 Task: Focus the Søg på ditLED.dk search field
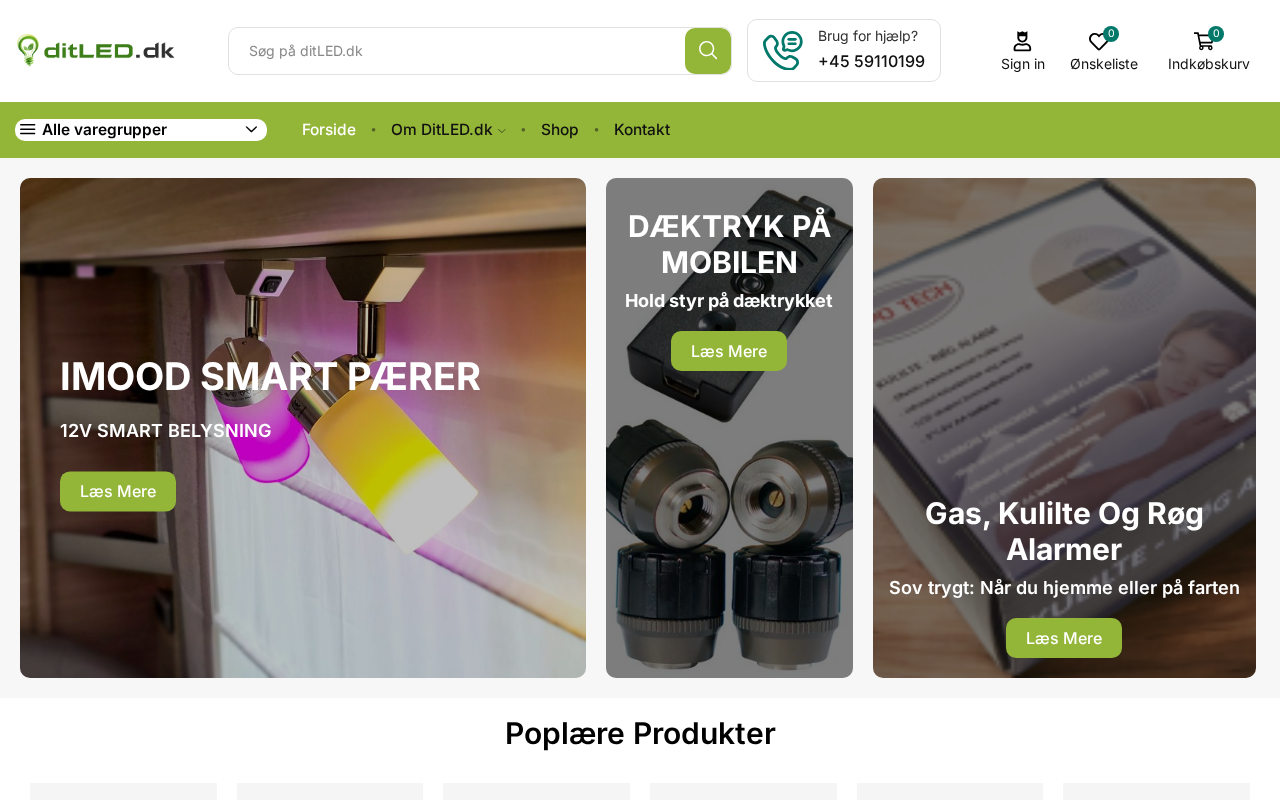[457, 51]
